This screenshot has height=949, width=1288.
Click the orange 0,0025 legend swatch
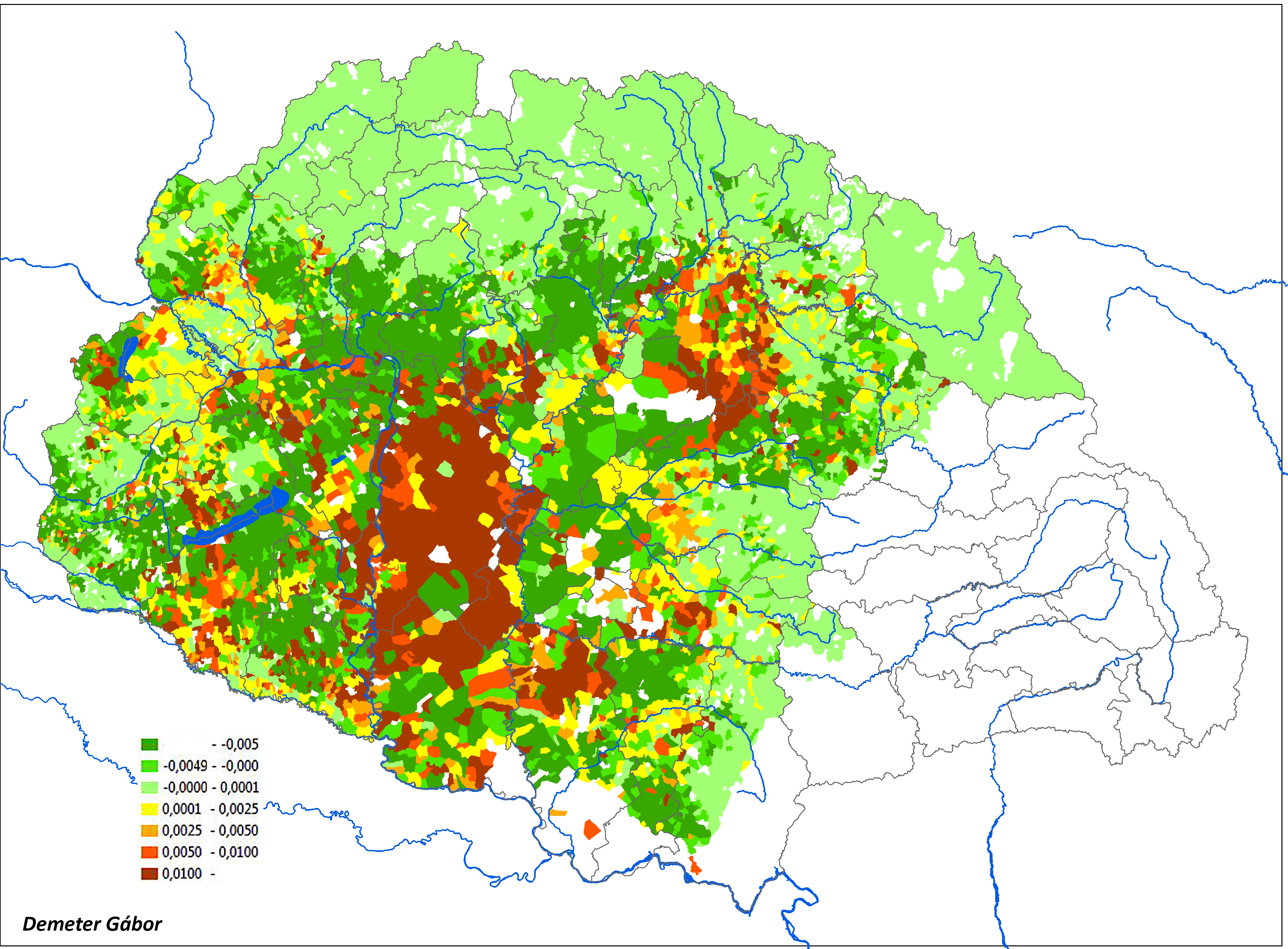[x=149, y=831]
